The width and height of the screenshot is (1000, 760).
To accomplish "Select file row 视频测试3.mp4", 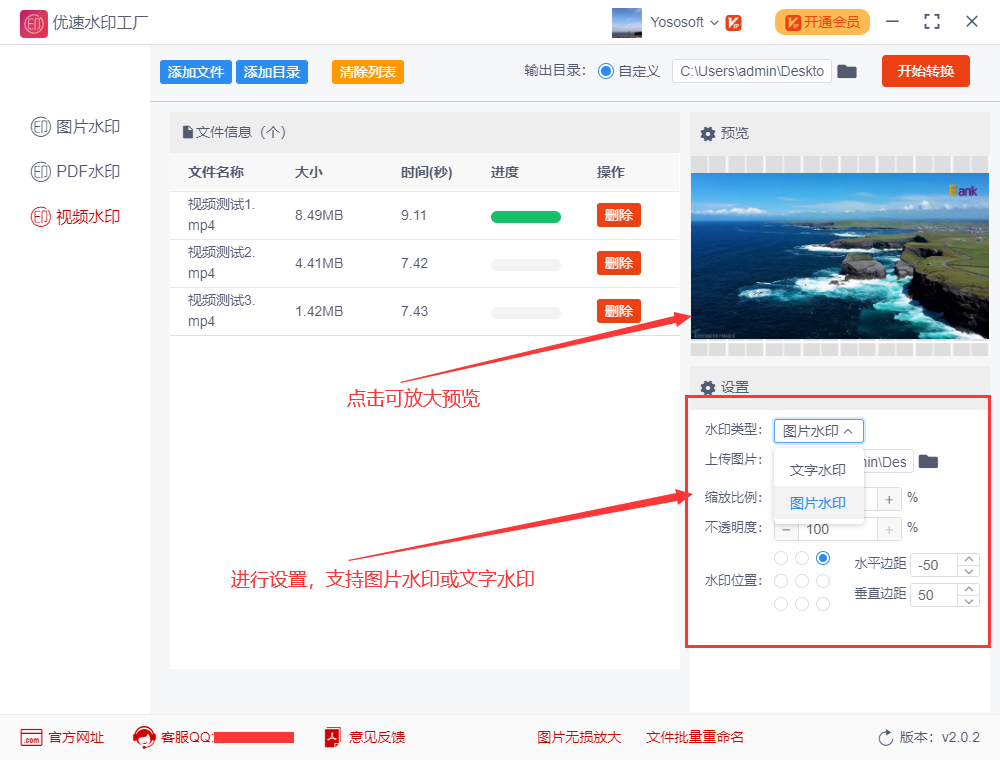I will 424,311.
